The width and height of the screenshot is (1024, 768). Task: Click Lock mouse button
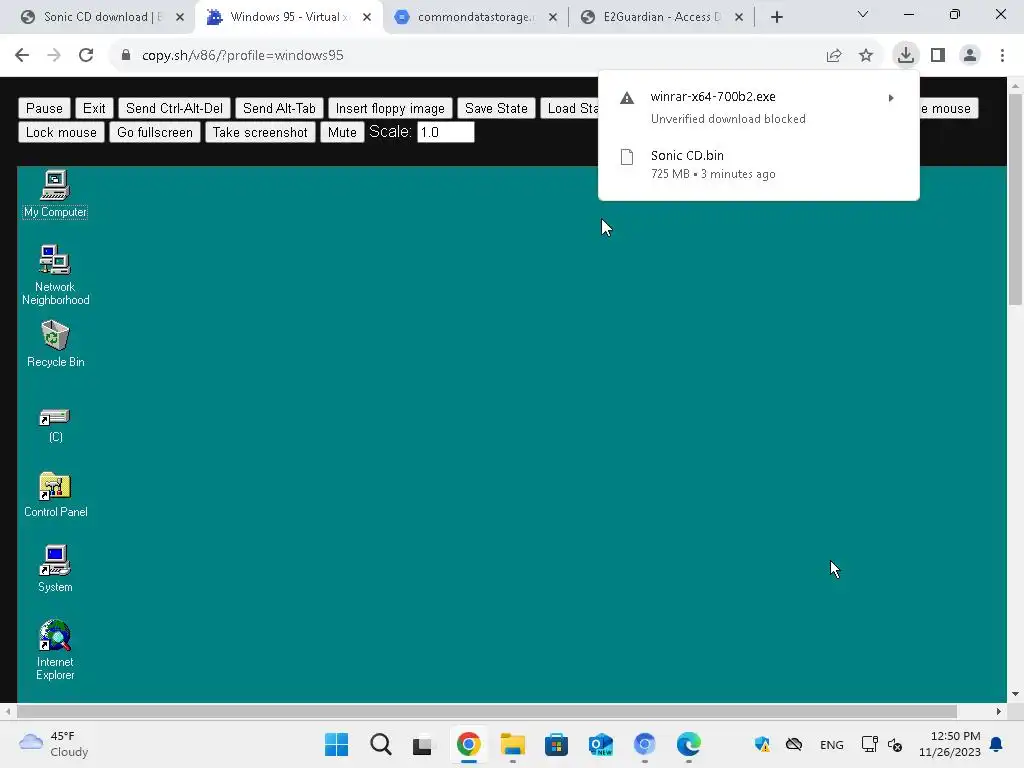[x=61, y=133]
